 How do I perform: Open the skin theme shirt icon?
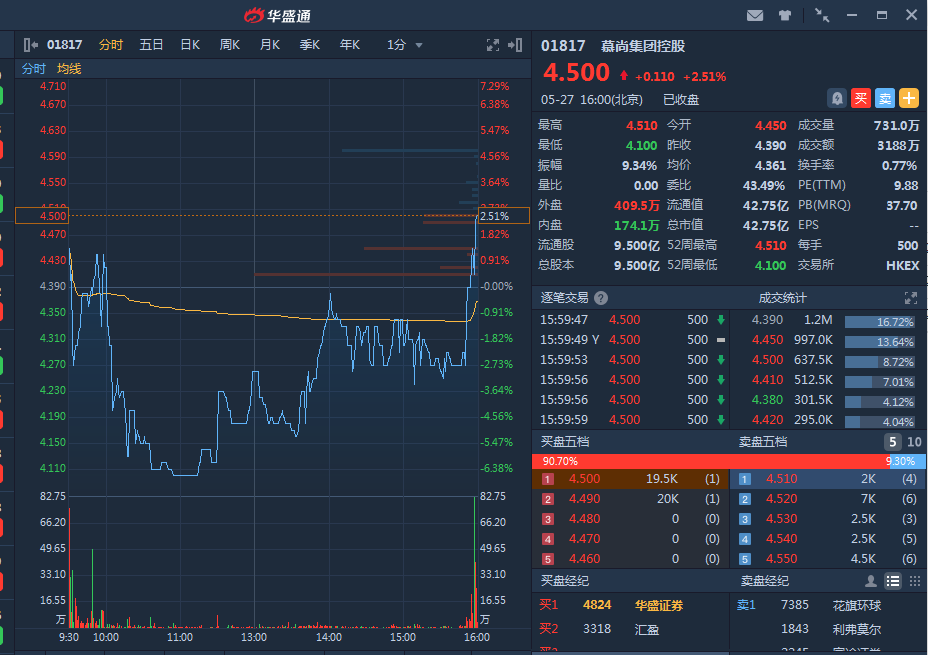(785, 15)
